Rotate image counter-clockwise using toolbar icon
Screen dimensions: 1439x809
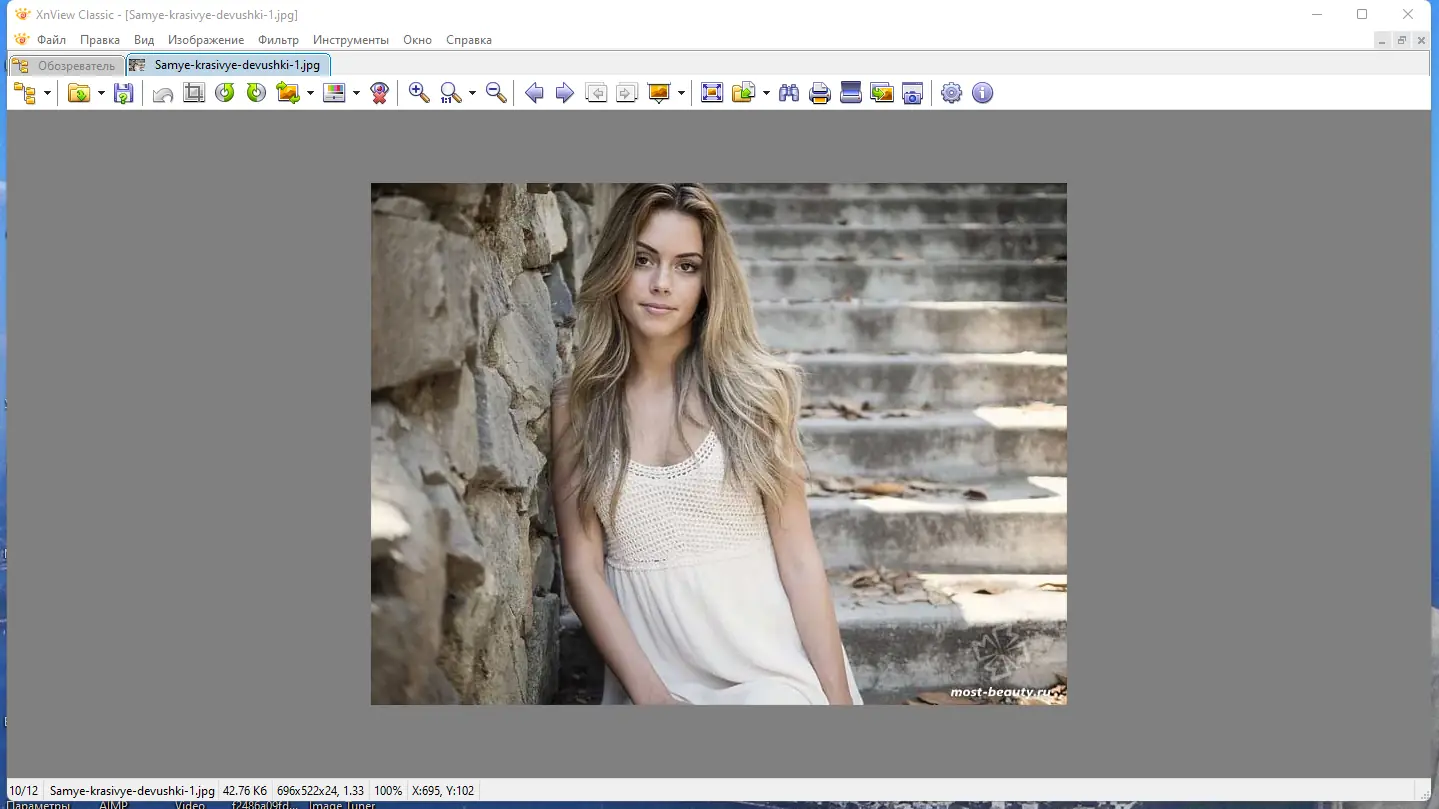click(225, 93)
